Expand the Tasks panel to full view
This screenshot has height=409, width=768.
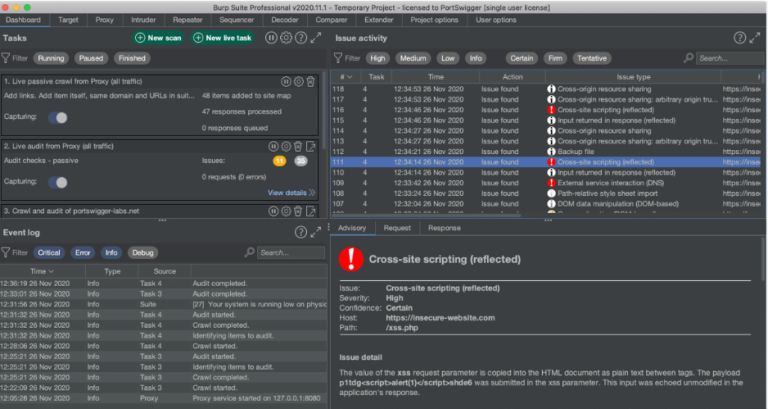(x=316, y=38)
